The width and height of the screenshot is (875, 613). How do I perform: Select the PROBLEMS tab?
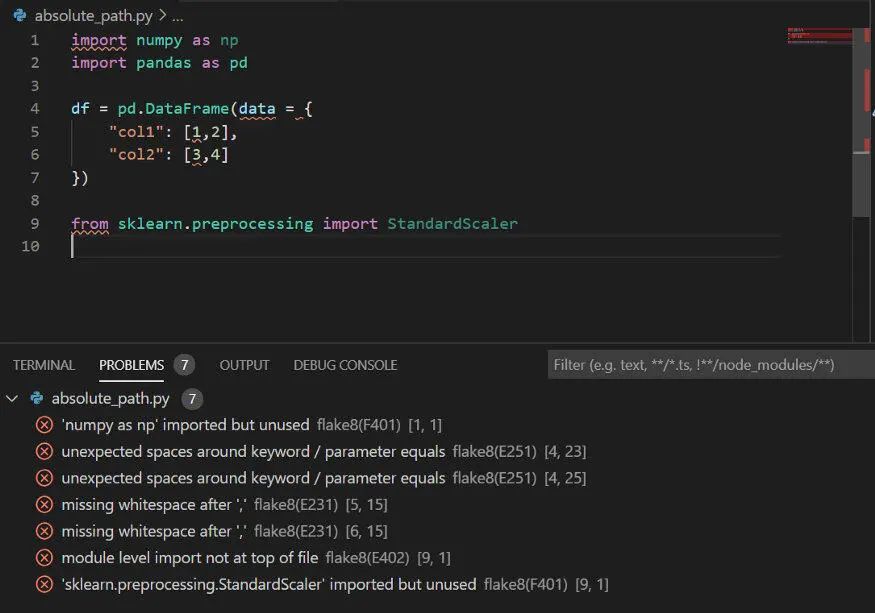(131, 365)
